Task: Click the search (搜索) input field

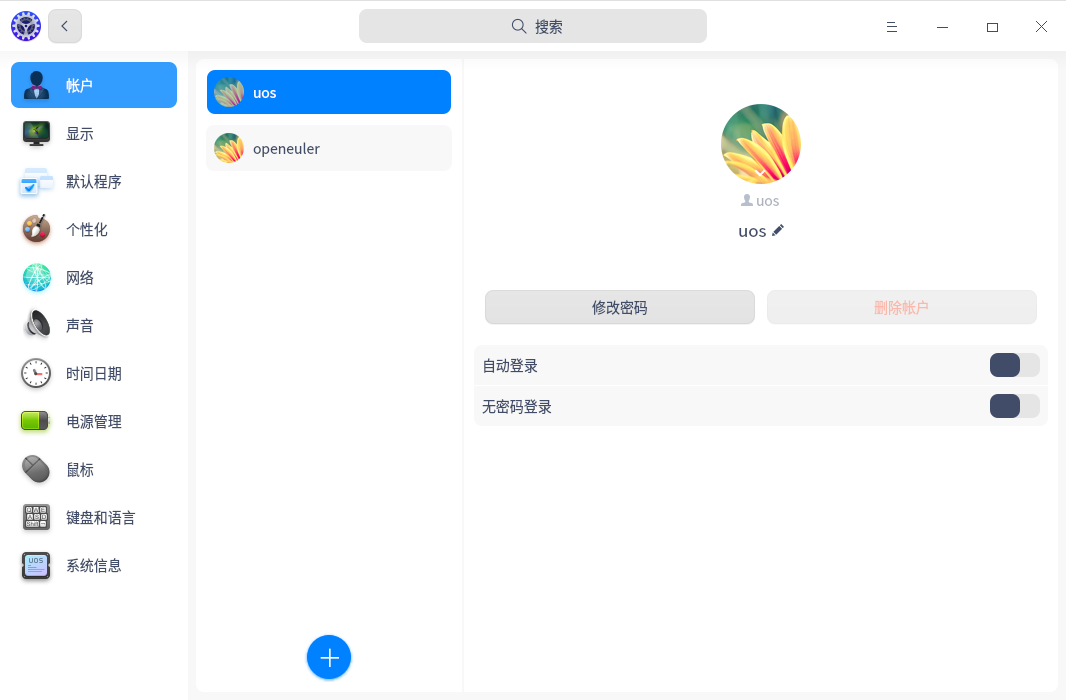Action: (x=533, y=27)
